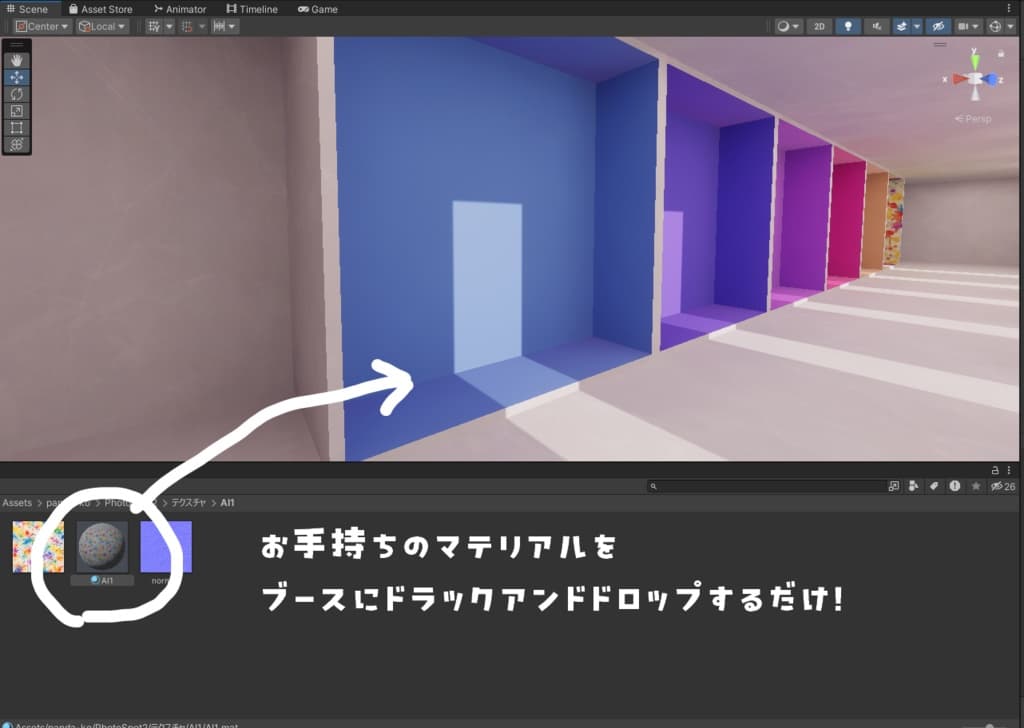The height and width of the screenshot is (728, 1024).
Task: Toggle scene audio with the speaker icon
Action: pyautogui.click(x=879, y=26)
